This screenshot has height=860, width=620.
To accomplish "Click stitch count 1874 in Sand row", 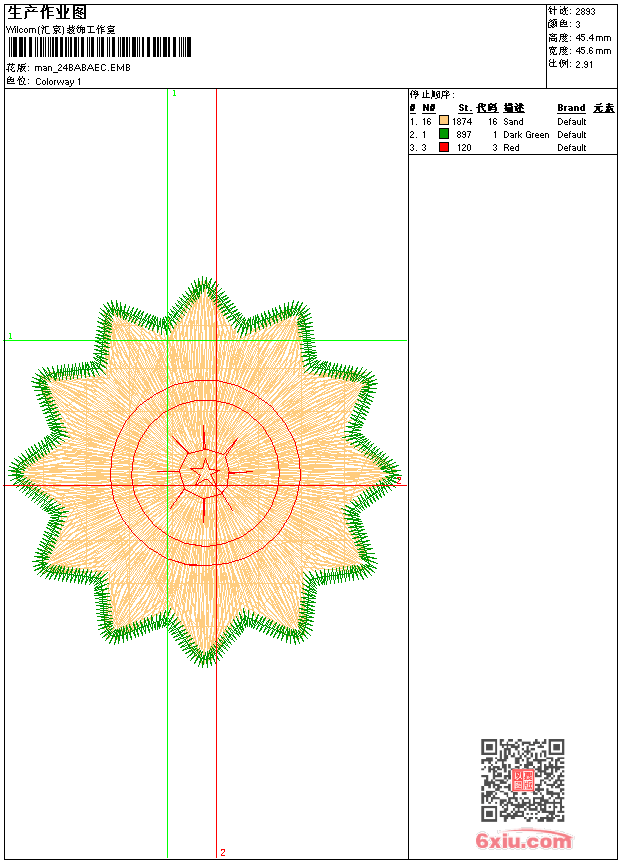I will point(462,122).
